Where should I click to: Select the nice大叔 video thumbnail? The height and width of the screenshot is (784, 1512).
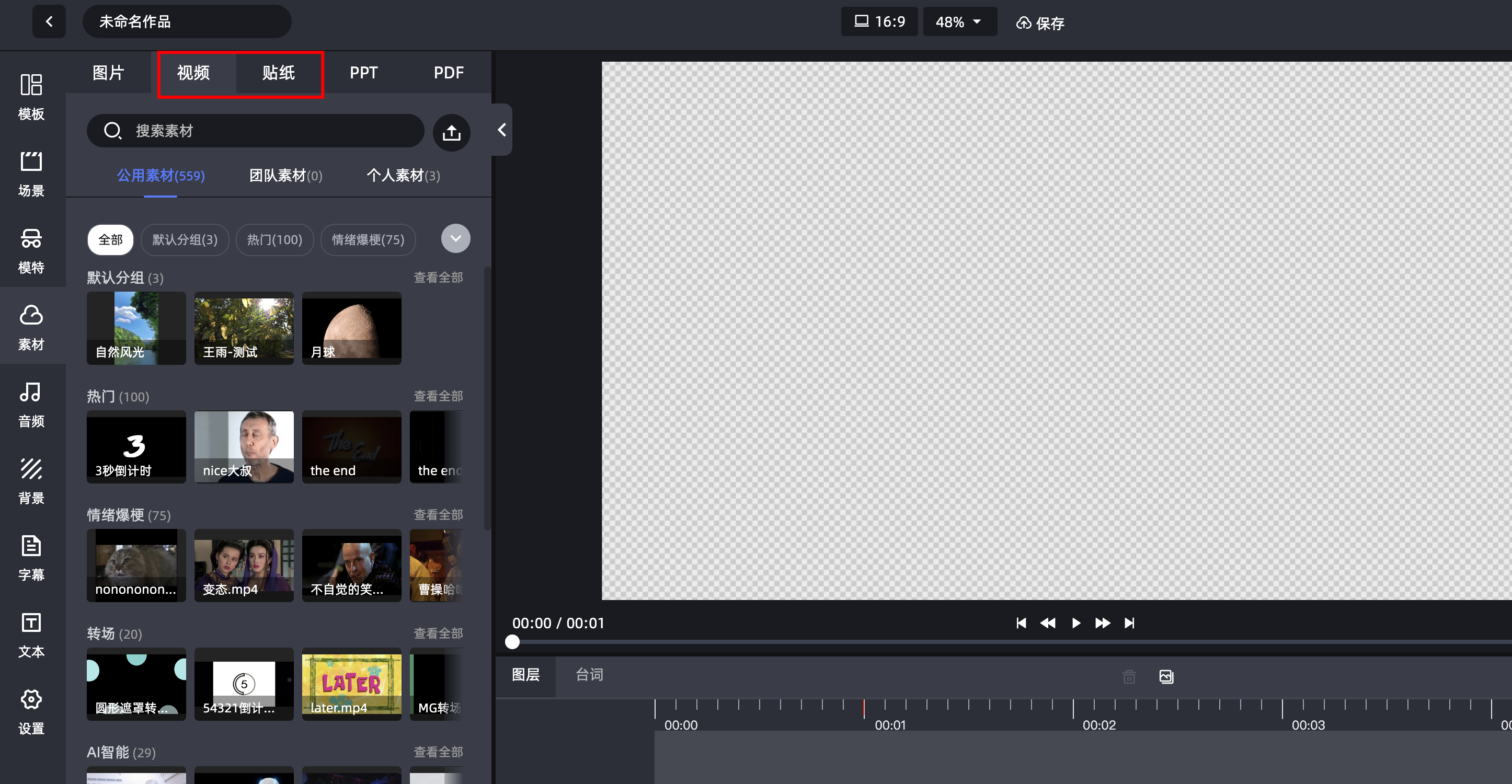click(244, 446)
